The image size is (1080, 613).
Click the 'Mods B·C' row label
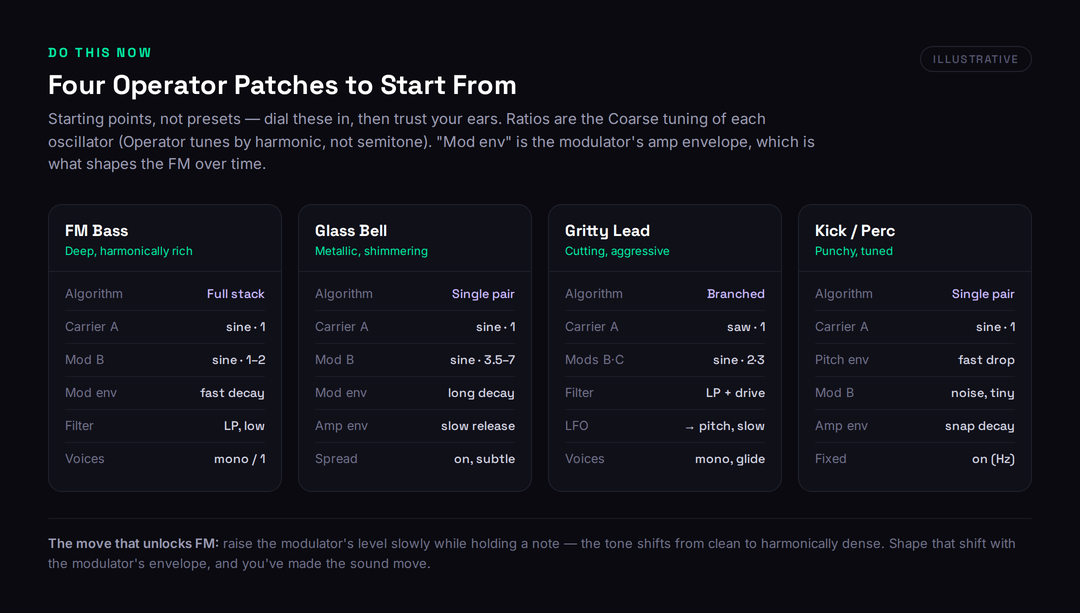pos(594,360)
